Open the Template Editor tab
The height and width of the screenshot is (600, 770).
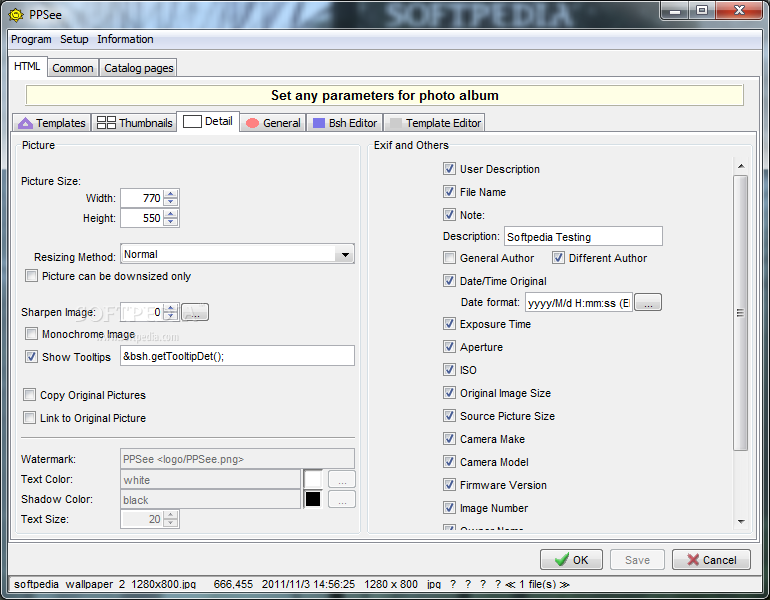(435, 123)
